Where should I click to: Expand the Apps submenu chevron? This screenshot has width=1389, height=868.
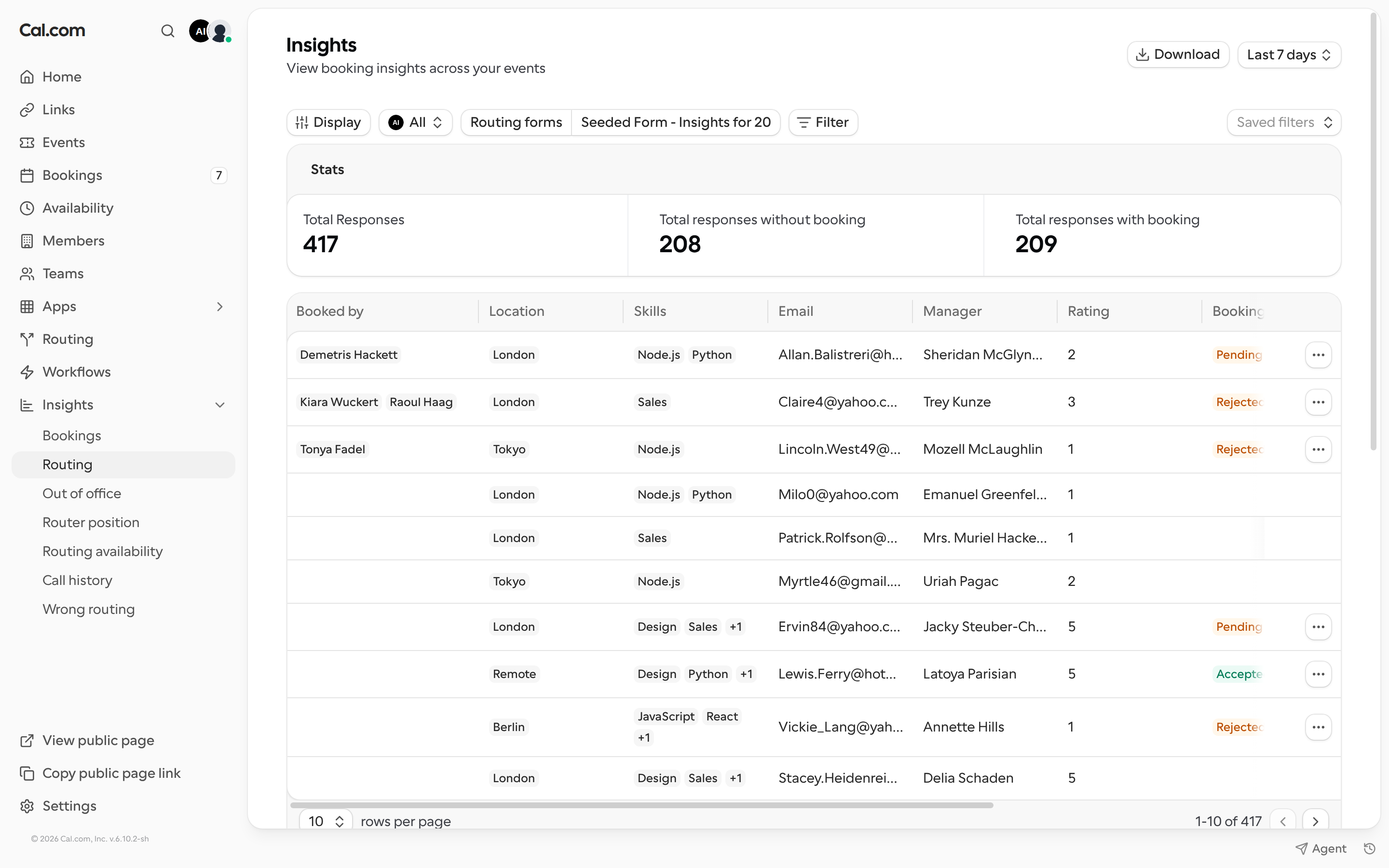[220, 307]
